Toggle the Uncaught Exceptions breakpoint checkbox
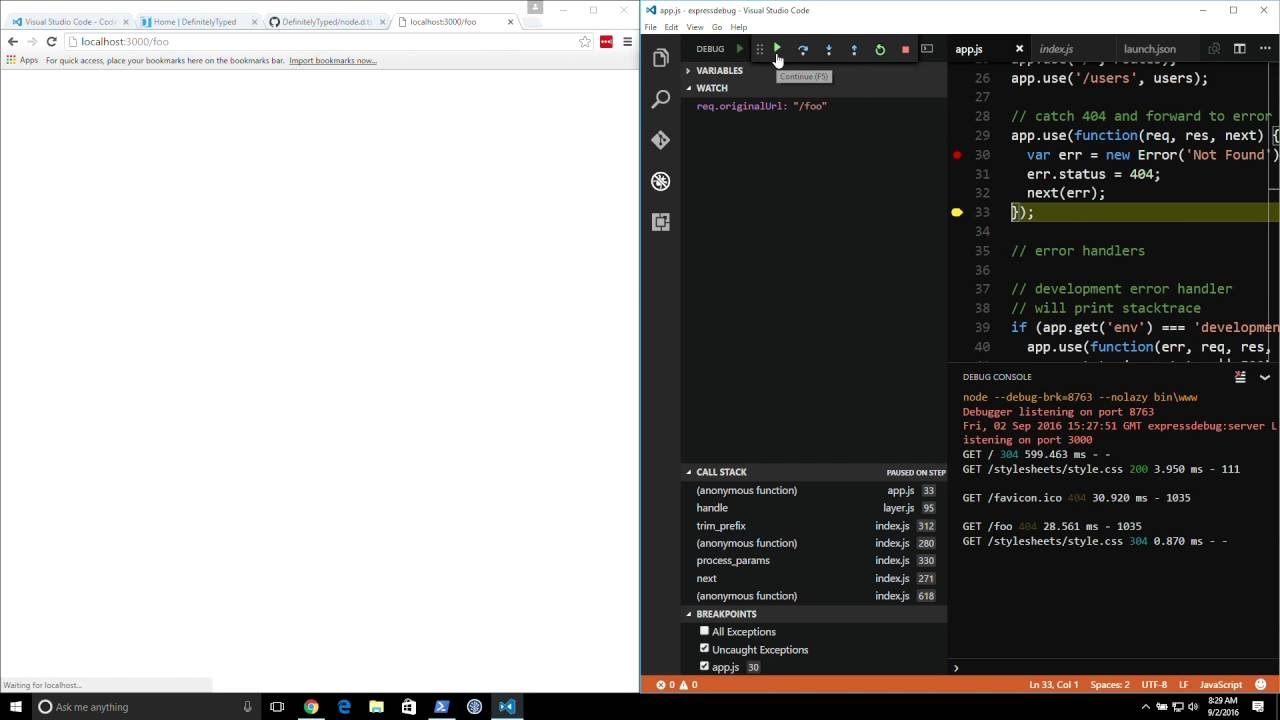The width and height of the screenshot is (1280, 720). point(704,649)
